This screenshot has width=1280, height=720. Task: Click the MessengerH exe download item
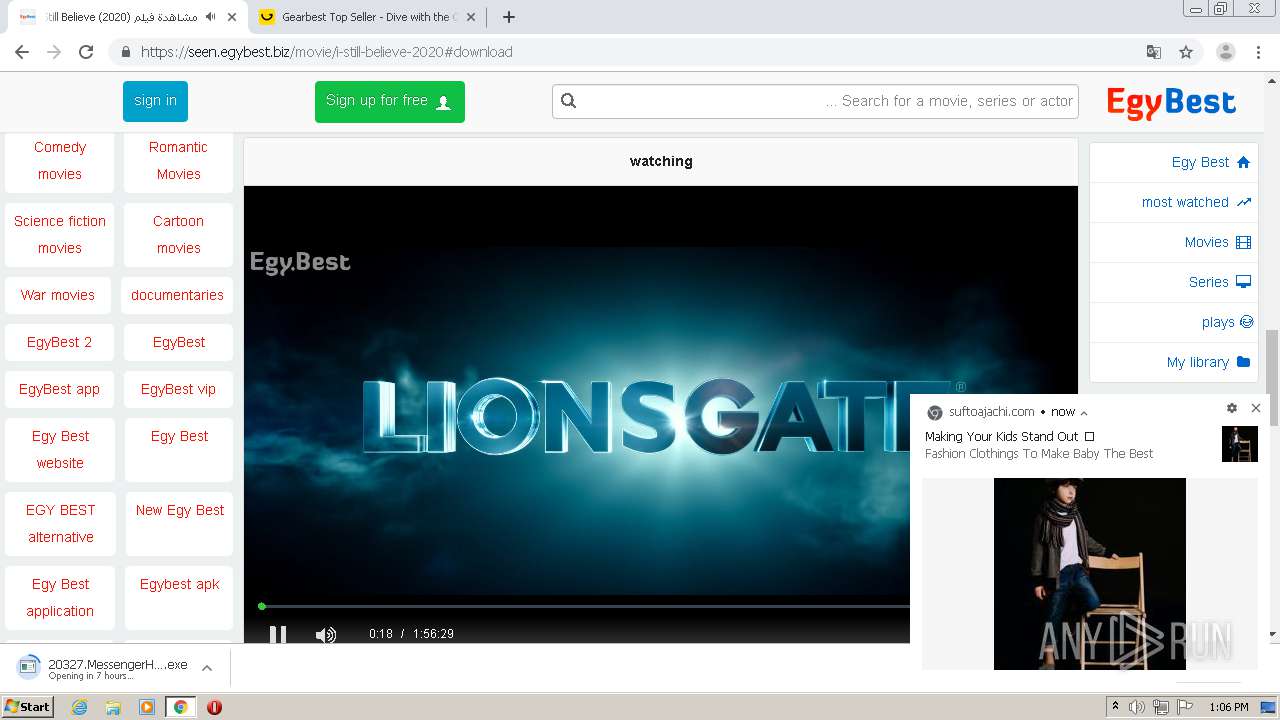tap(104, 668)
